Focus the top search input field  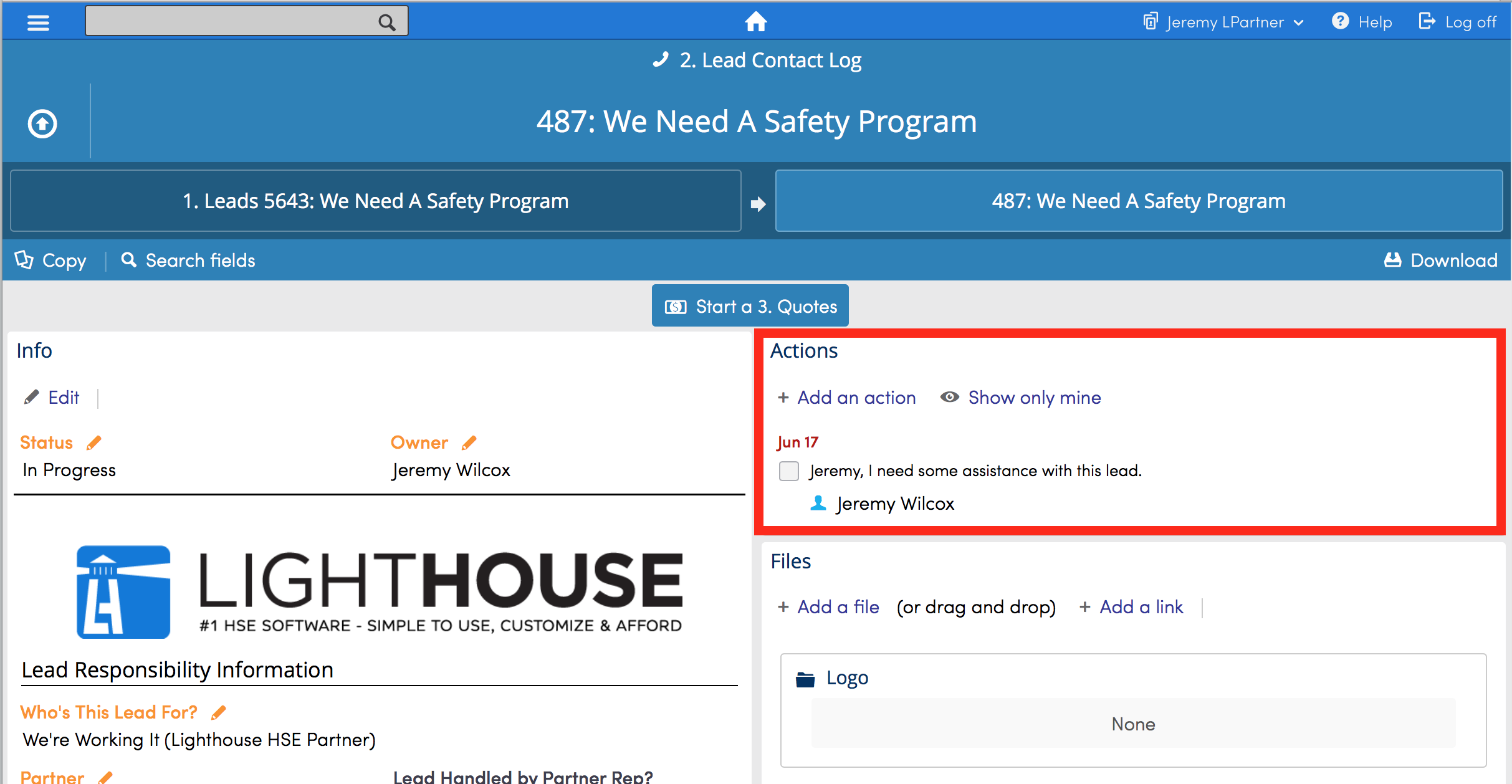(x=231, y=21)
